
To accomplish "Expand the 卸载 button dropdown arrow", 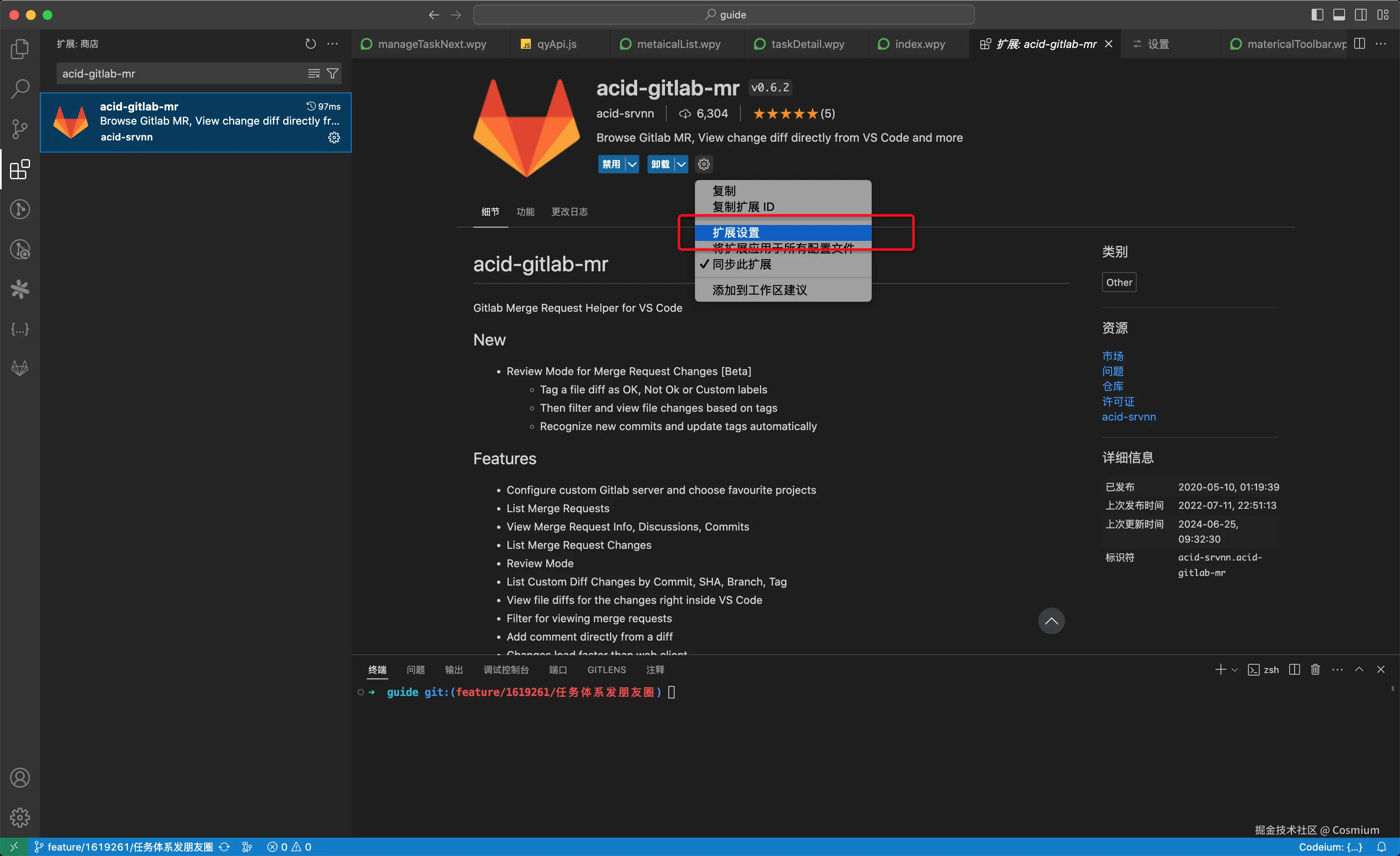I will [x=681, y=164].
